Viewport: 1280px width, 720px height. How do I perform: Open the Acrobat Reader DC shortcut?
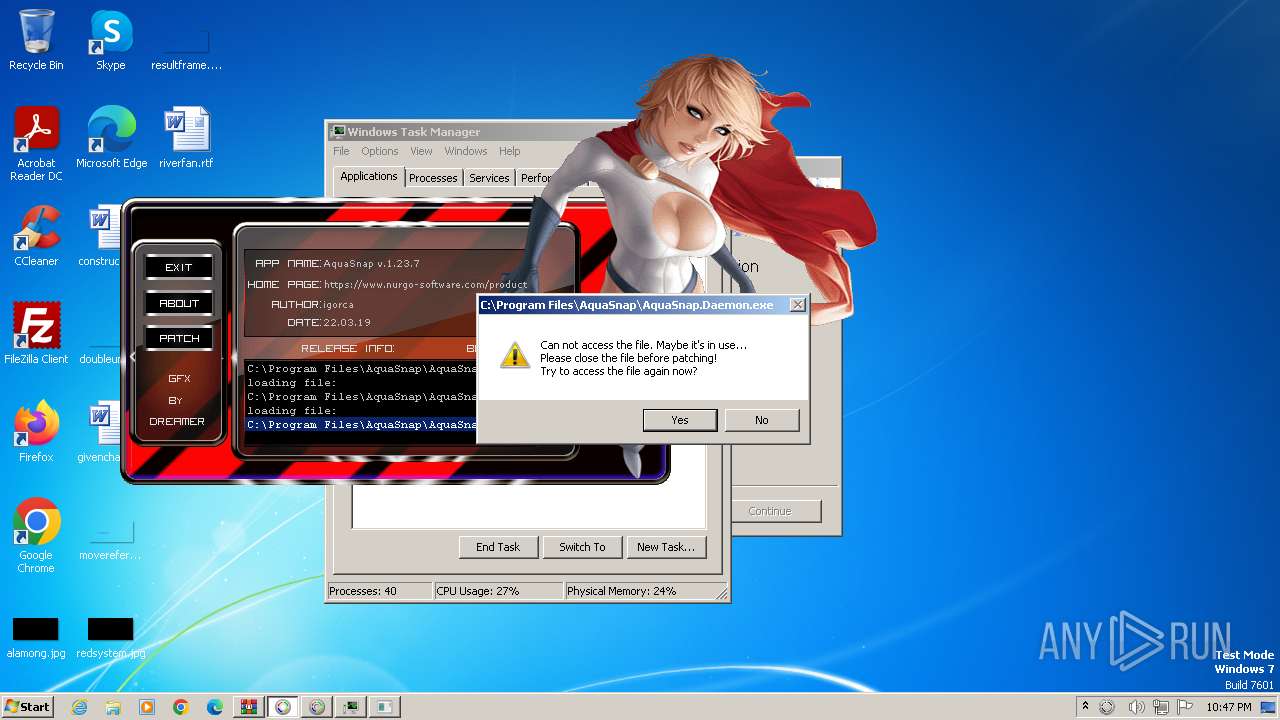(36, 145)
